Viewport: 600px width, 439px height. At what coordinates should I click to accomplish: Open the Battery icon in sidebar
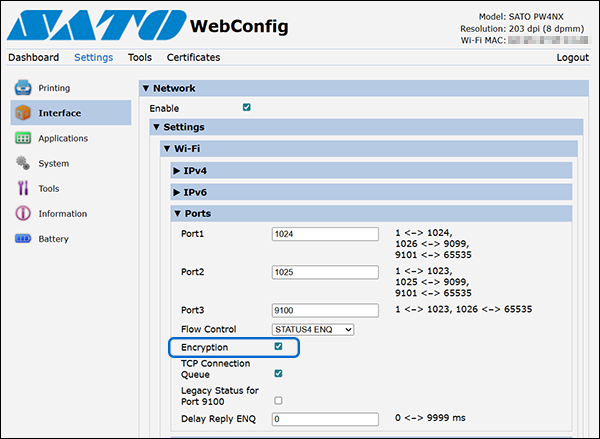coord(23,238)
